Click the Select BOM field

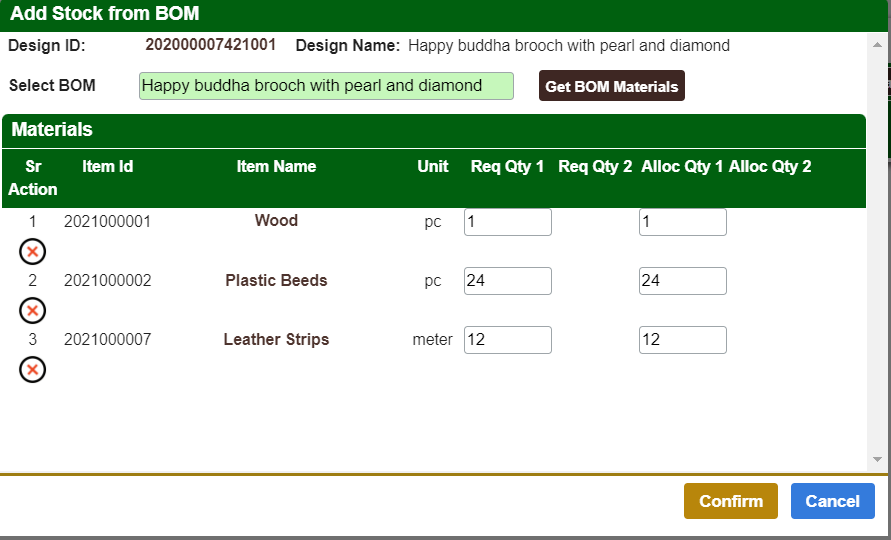326,86
